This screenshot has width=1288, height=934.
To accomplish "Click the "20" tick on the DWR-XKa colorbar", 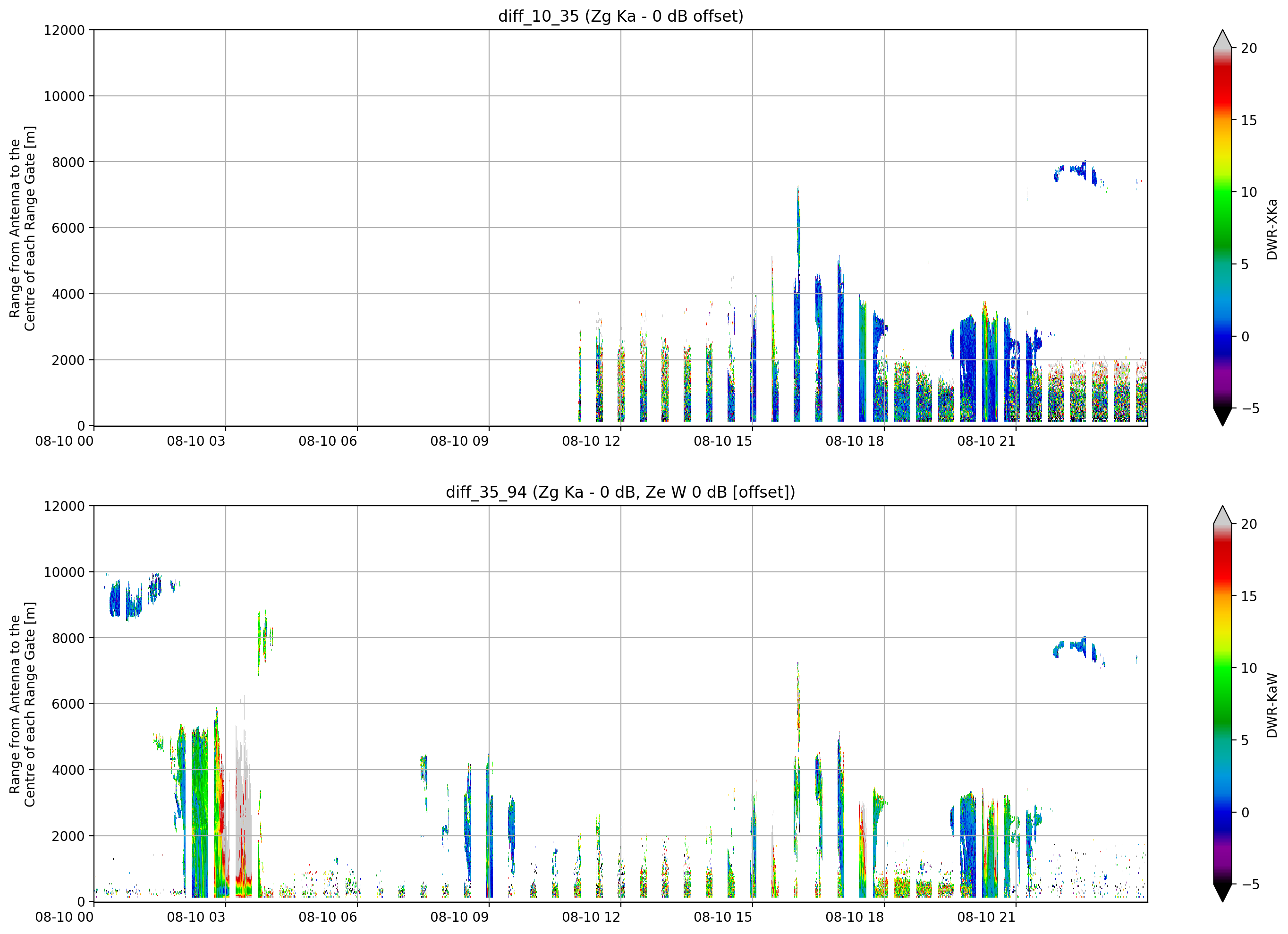I will (x=1249, y=48).
